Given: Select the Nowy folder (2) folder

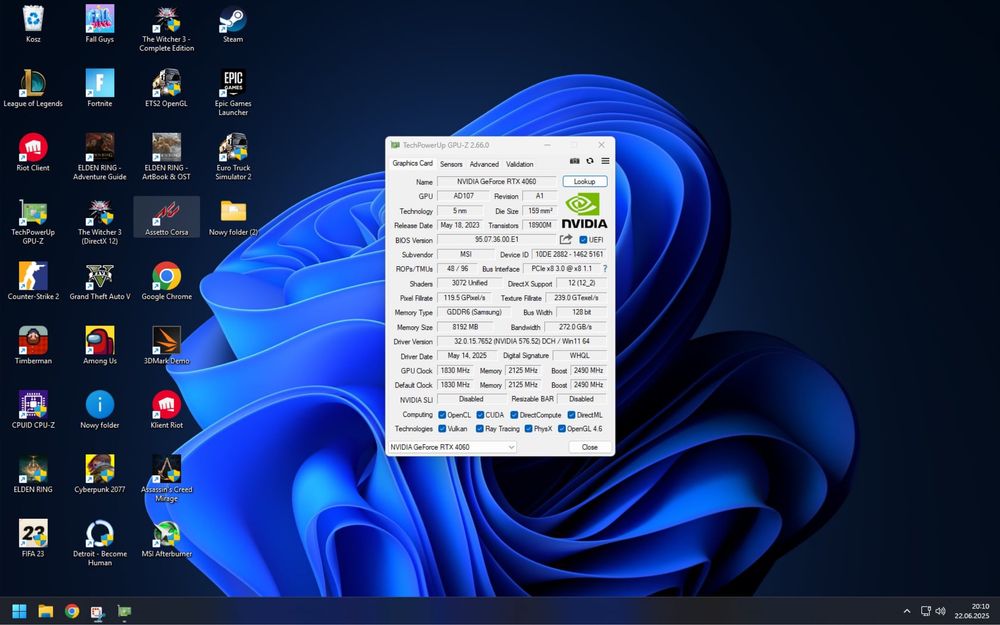Looking at the screenshot, I should (233, 217).
